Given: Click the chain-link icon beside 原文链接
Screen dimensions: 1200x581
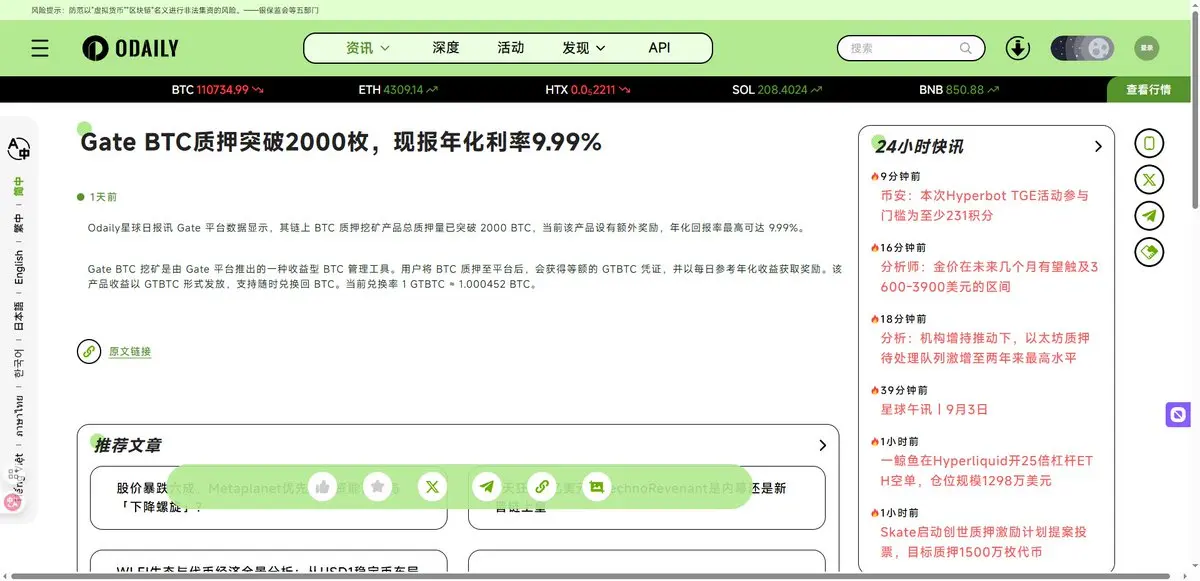Looking at the screenshot, I should [x=89, y=352].
